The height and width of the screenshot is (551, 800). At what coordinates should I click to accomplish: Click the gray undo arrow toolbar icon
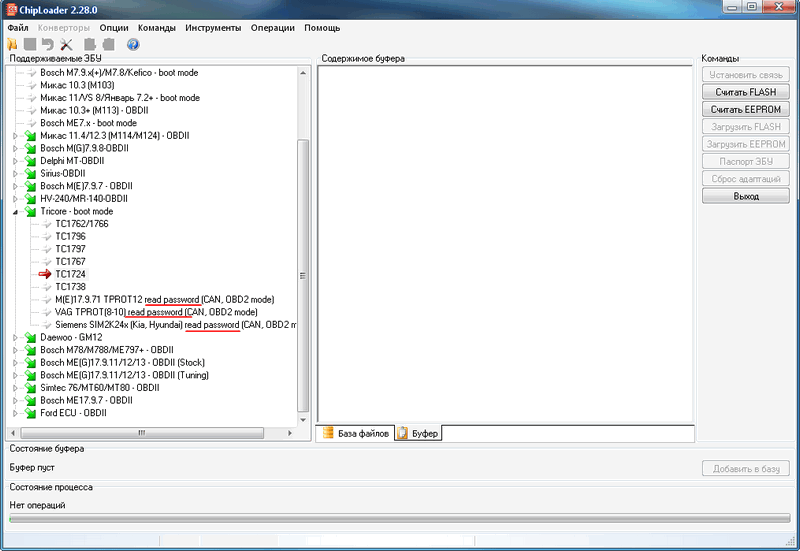pos(47,44)
